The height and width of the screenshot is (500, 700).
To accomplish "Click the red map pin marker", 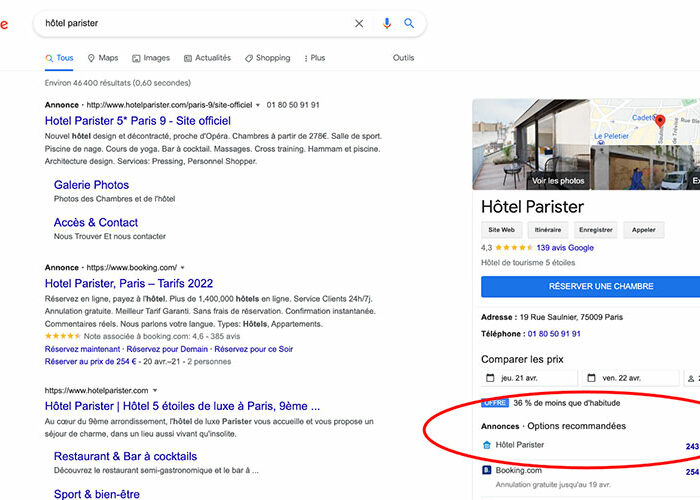I will click(659, 123).
